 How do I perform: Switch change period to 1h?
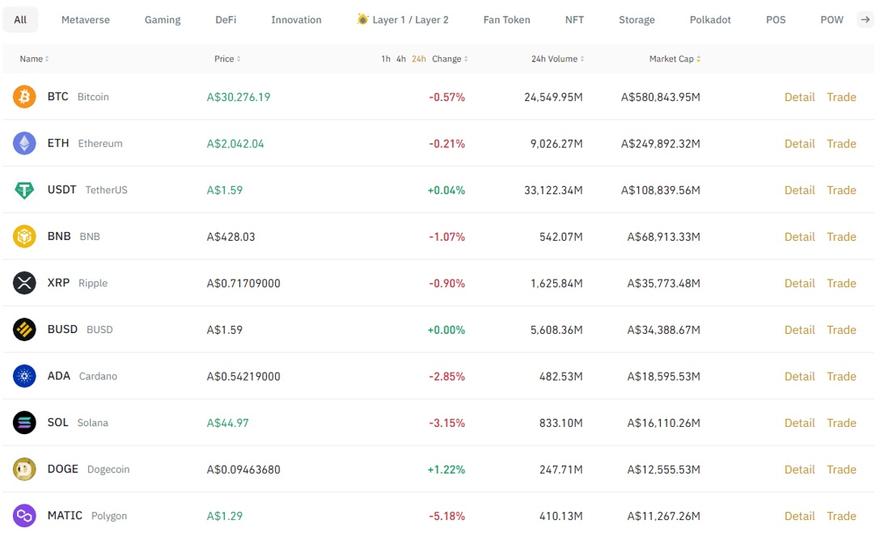pyautogui.click(x=386, y=59)
